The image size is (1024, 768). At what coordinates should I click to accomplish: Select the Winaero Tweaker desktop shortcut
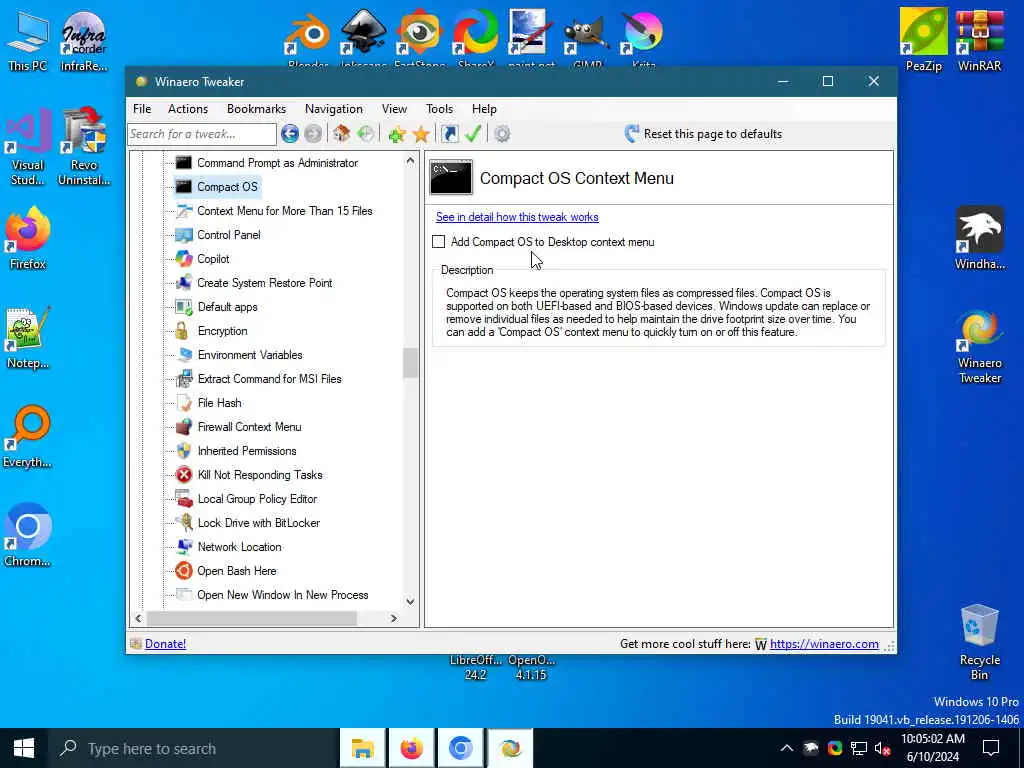pos(980,346)
